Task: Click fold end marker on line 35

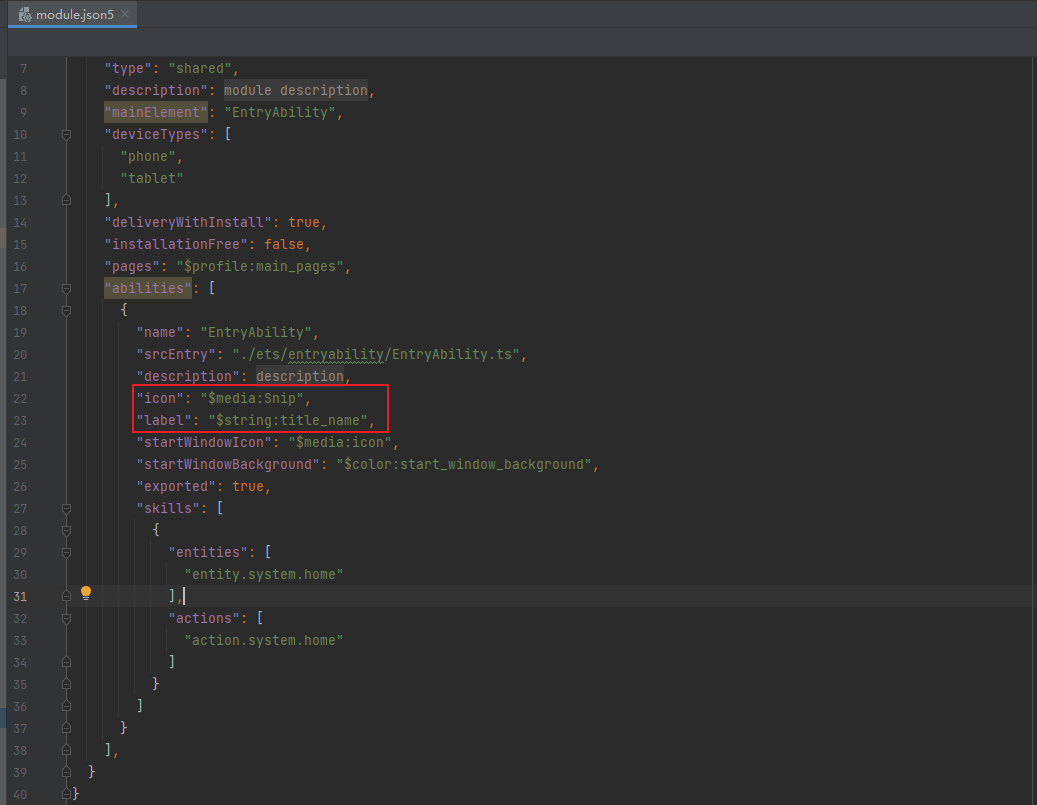Action: click(66, 684)
